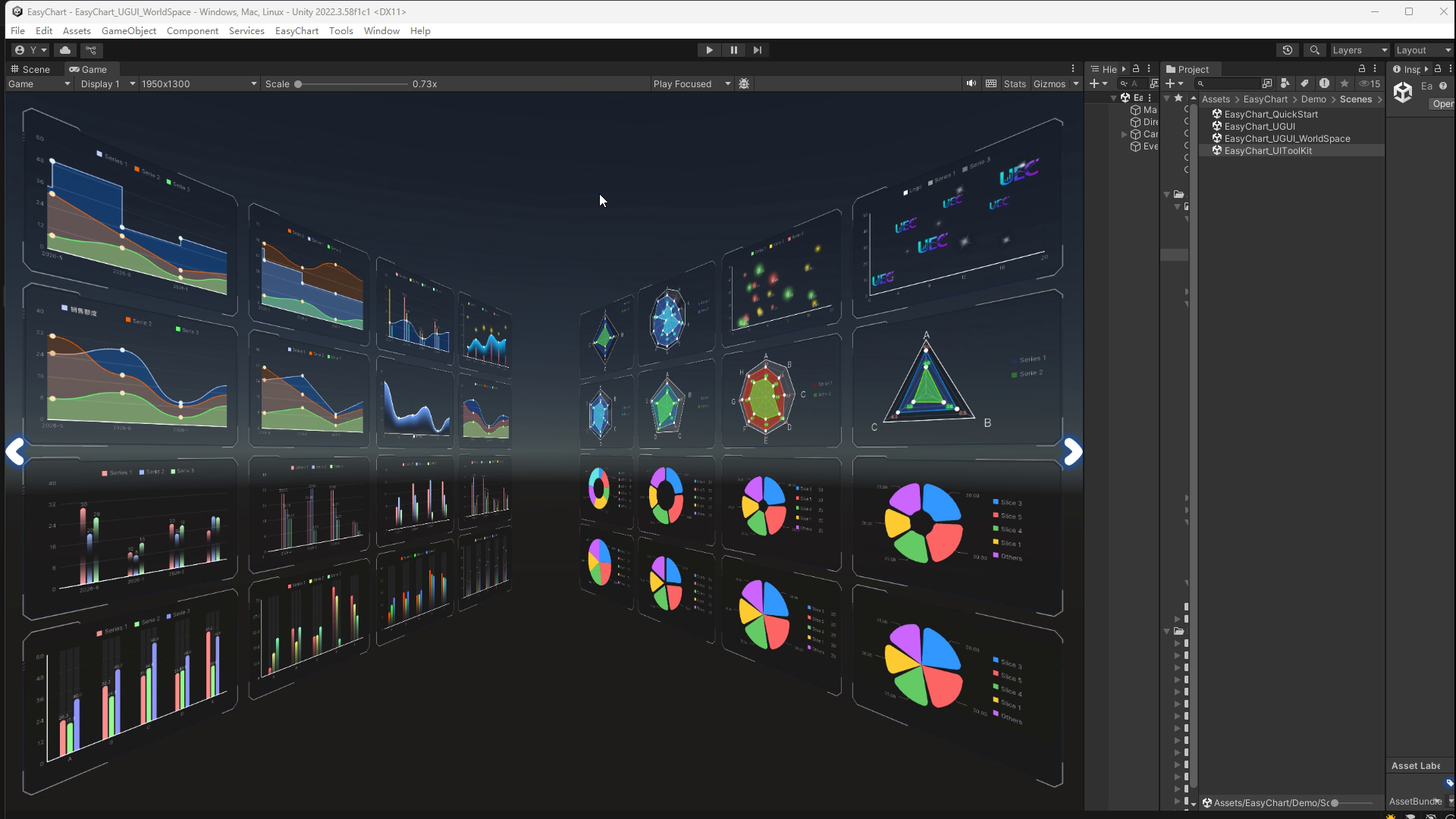Search by label tag icon in Project
1456x819 pixels.
1304,84
